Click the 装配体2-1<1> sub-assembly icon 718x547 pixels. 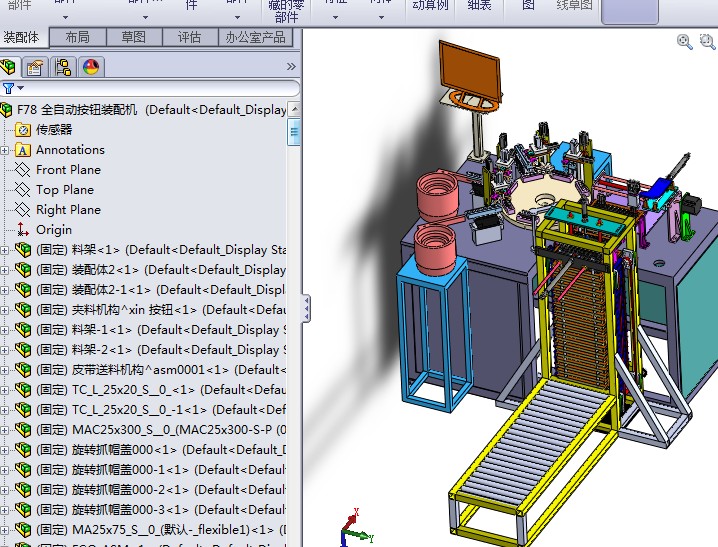pyautogui.click(x=23, y=290)
